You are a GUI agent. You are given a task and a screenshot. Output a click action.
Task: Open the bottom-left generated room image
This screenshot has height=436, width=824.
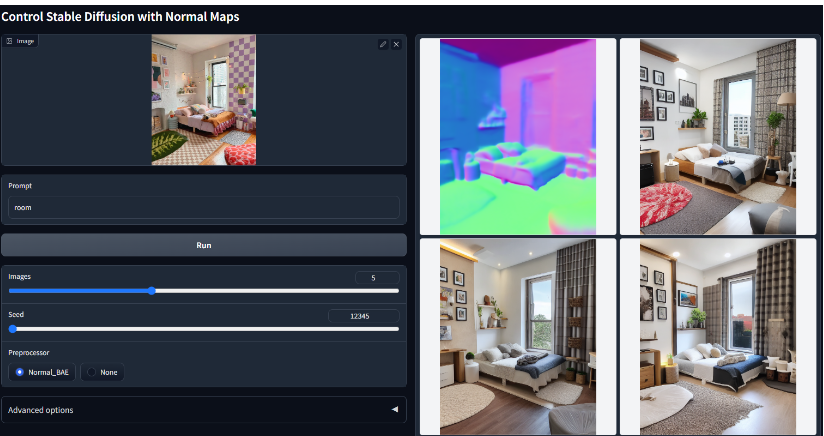click(x=517, y=336)
